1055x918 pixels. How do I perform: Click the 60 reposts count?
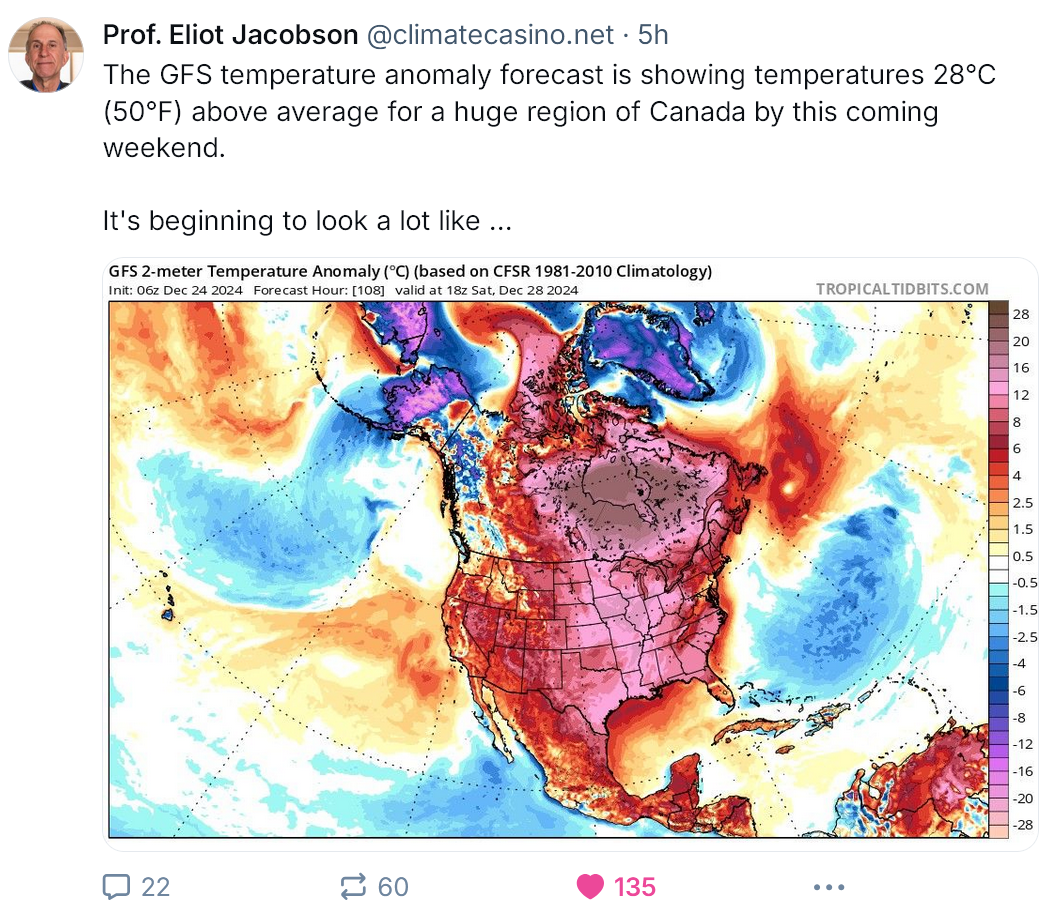tap(393, 887)
